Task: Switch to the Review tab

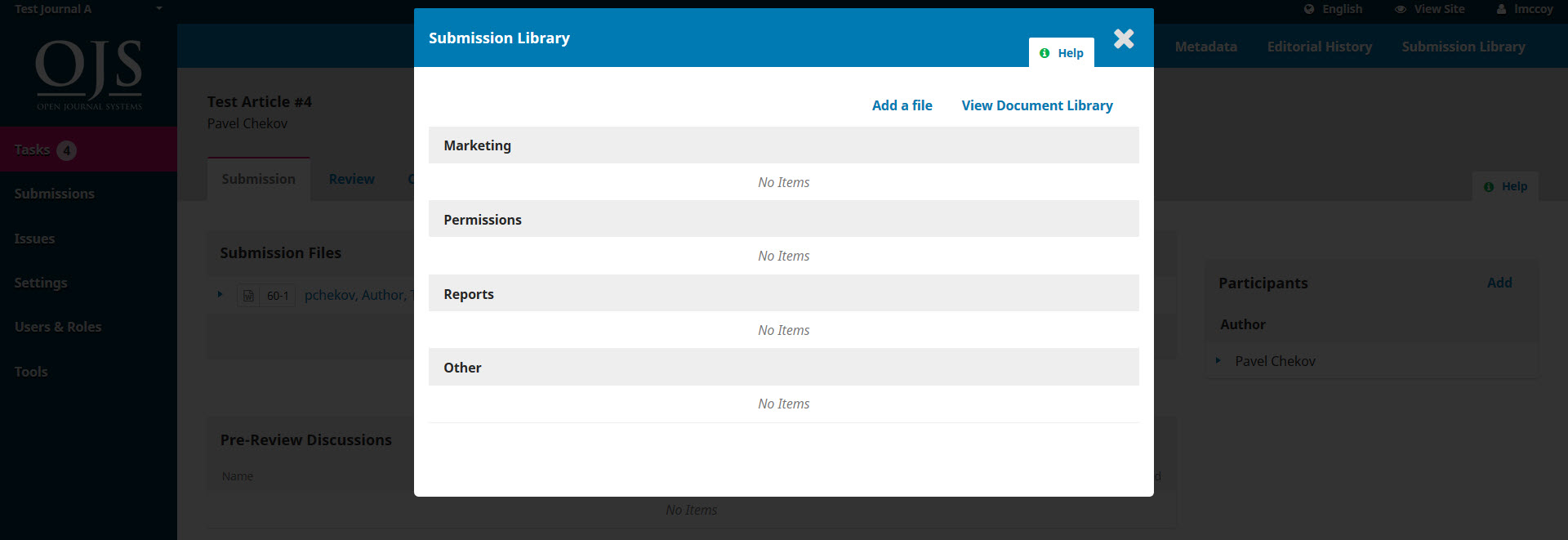Action: (x=352, y=179)
